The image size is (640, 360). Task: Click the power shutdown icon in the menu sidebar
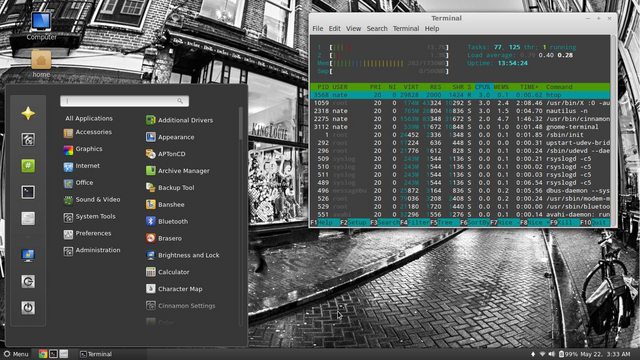pyautogui.click(x=28, y=307)
